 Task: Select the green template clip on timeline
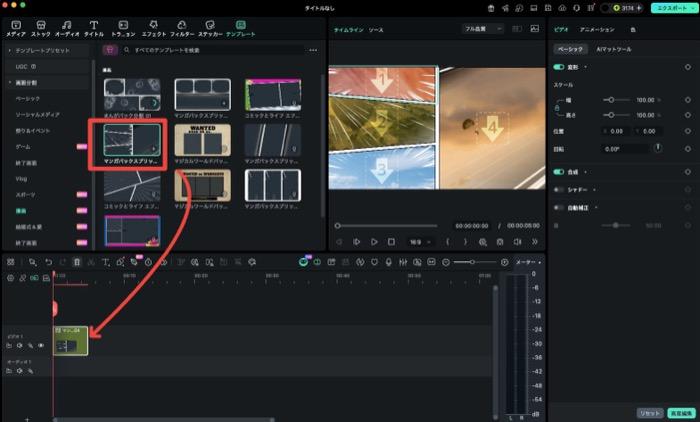point(71,341)
